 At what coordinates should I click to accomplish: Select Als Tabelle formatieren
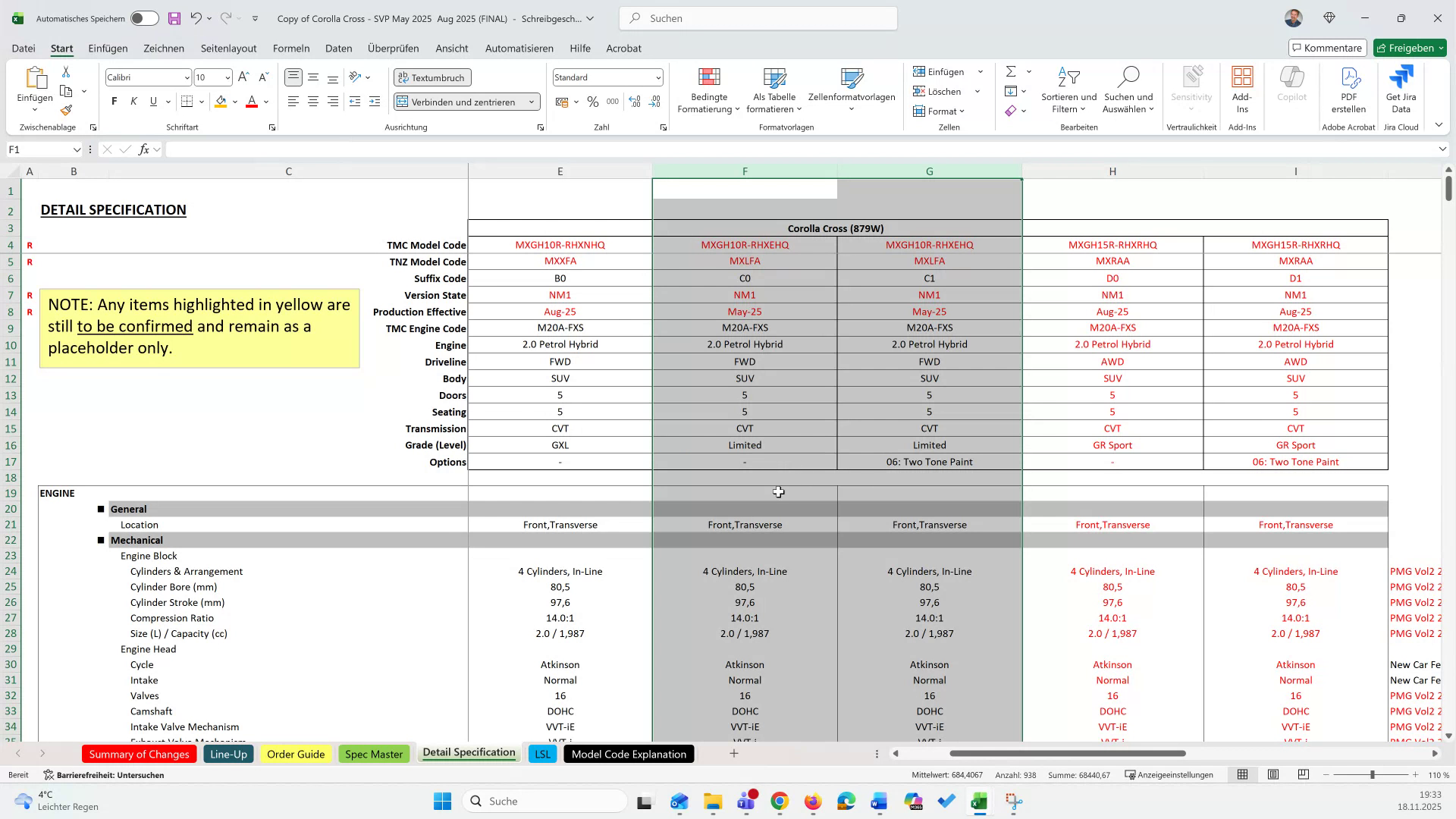tap(773, 89)
